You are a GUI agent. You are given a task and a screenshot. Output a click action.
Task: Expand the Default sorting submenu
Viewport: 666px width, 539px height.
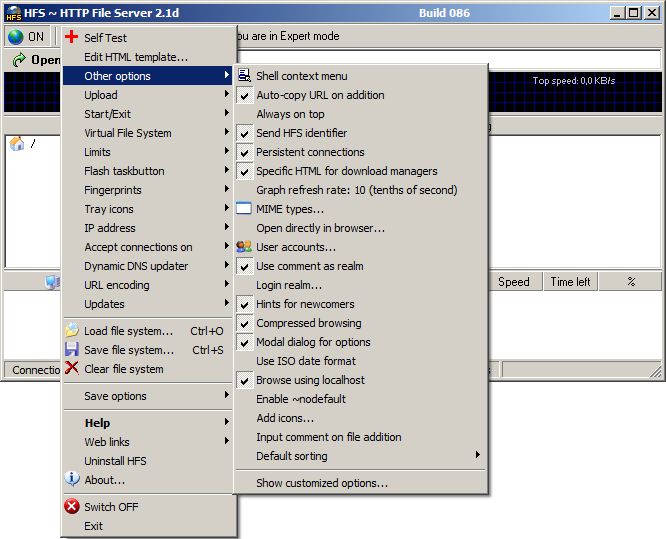click(x=292, y=456)
